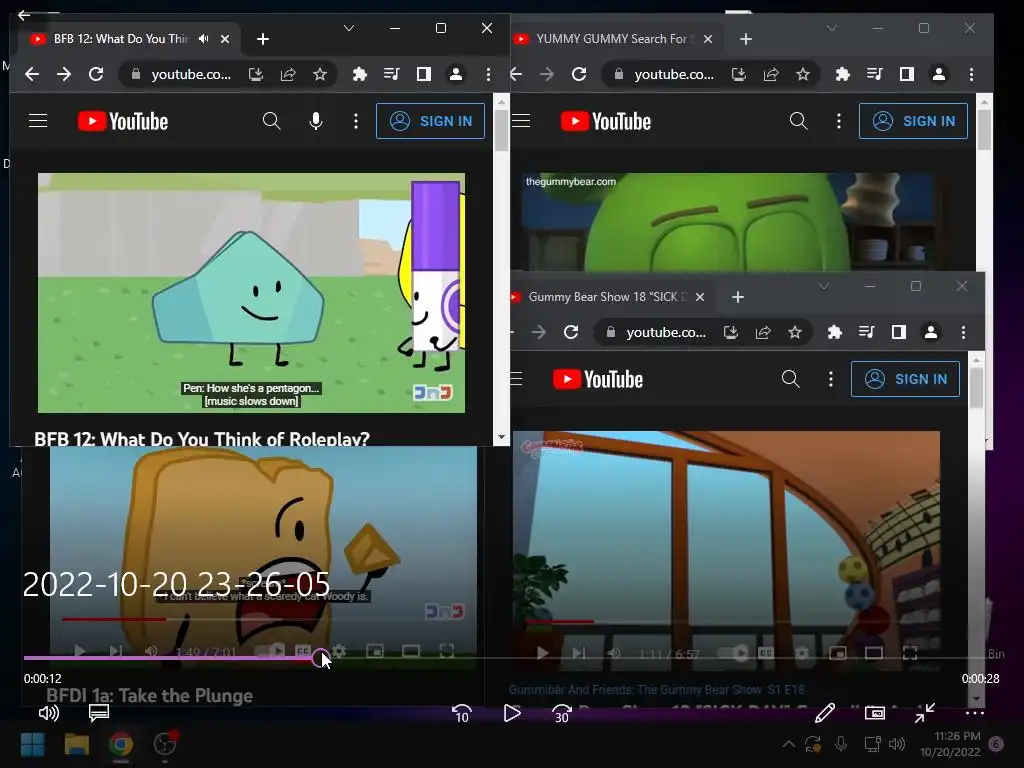The image size is (1024, 768).
Task: Expand tab search in YUMMY GUMMY window
Action: click(x=831, y=28)
